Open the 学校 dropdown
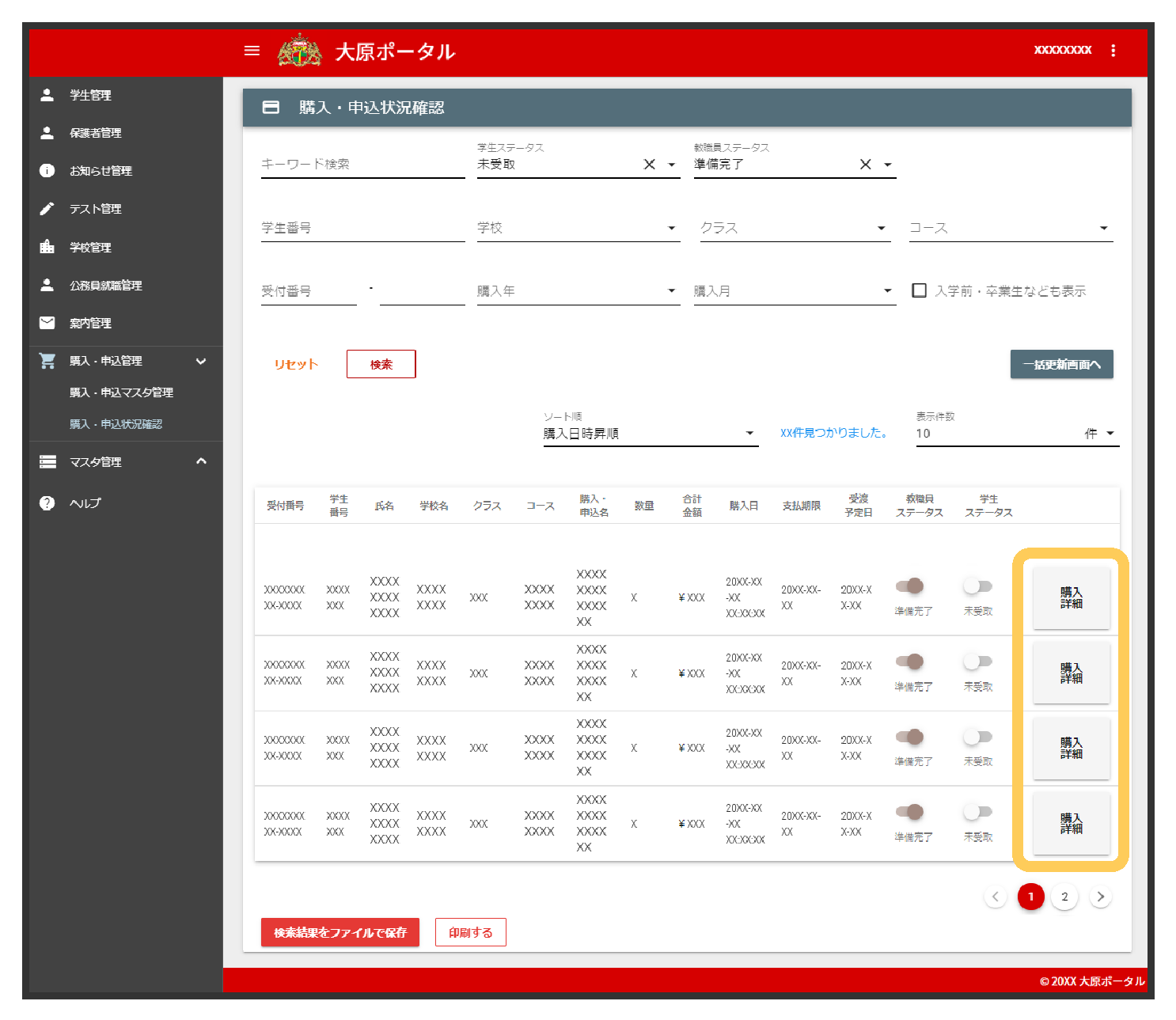 [x=579, y=228]
